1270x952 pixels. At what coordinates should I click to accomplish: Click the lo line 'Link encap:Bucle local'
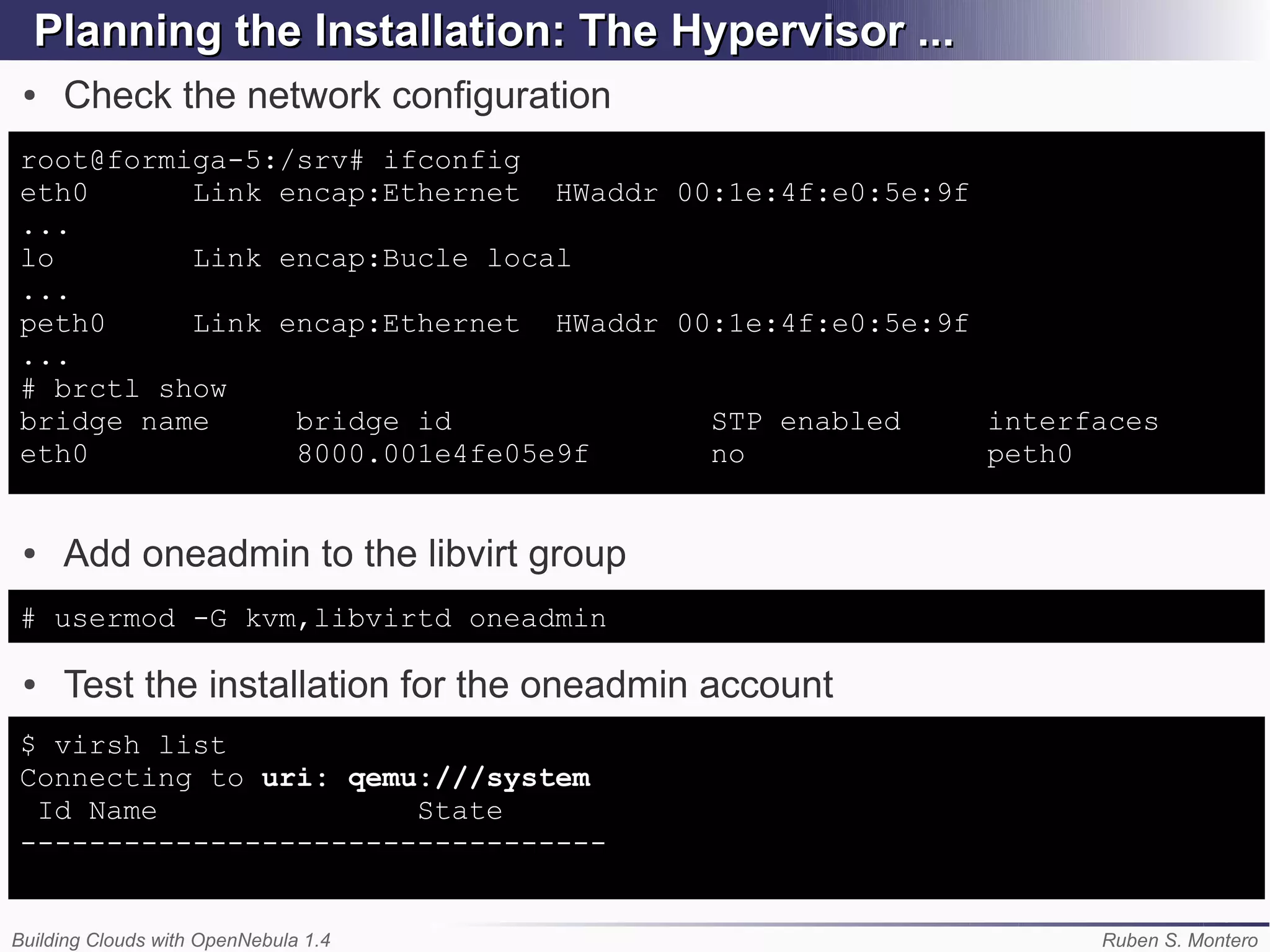pos(382,259)
